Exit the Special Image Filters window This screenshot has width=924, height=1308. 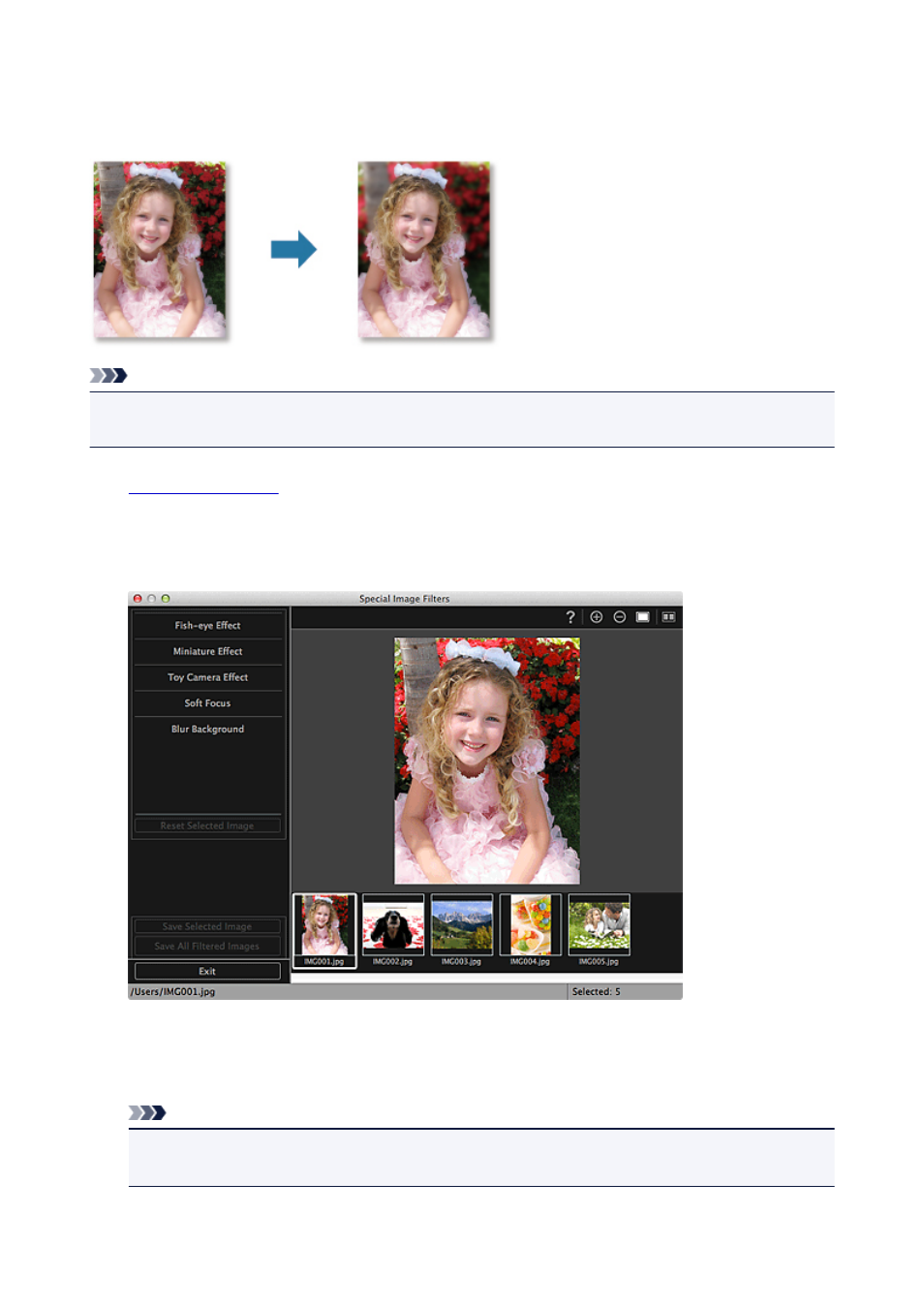[207, 971]
